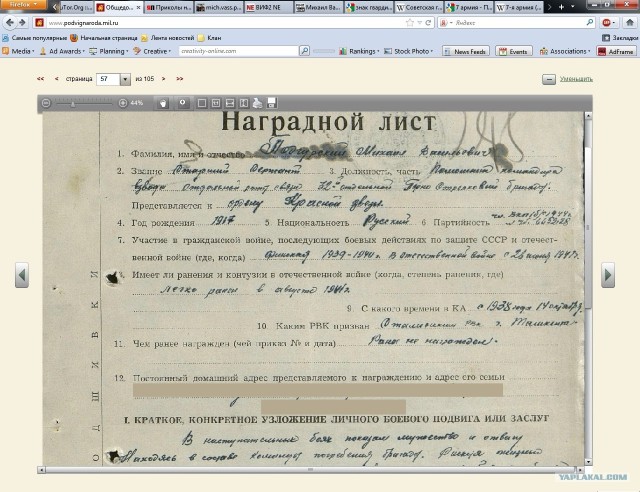Open the Начальная страница bookmark

point(104,38)
